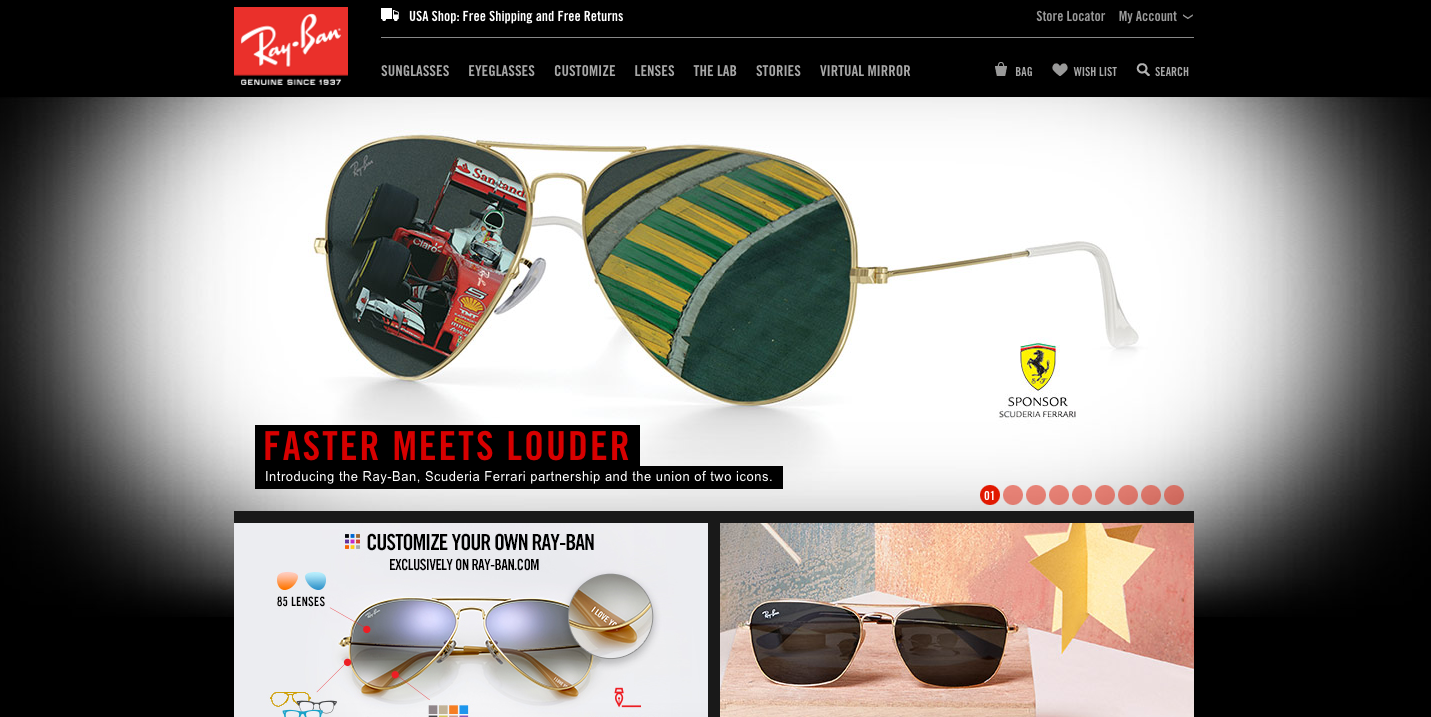Click the Ray-Ban logo
Screen dimensions: 1431x717
(291, 47)
